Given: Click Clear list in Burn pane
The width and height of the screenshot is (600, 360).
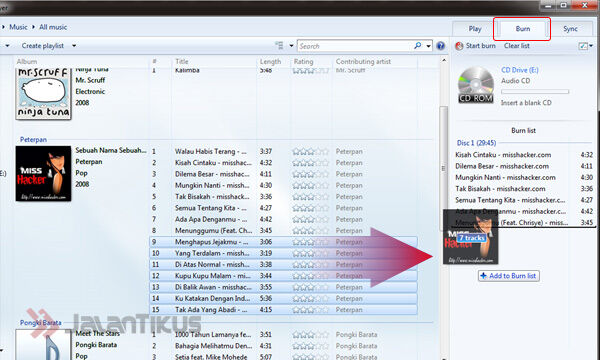Looking at the screenshot, I should point(517,46).
